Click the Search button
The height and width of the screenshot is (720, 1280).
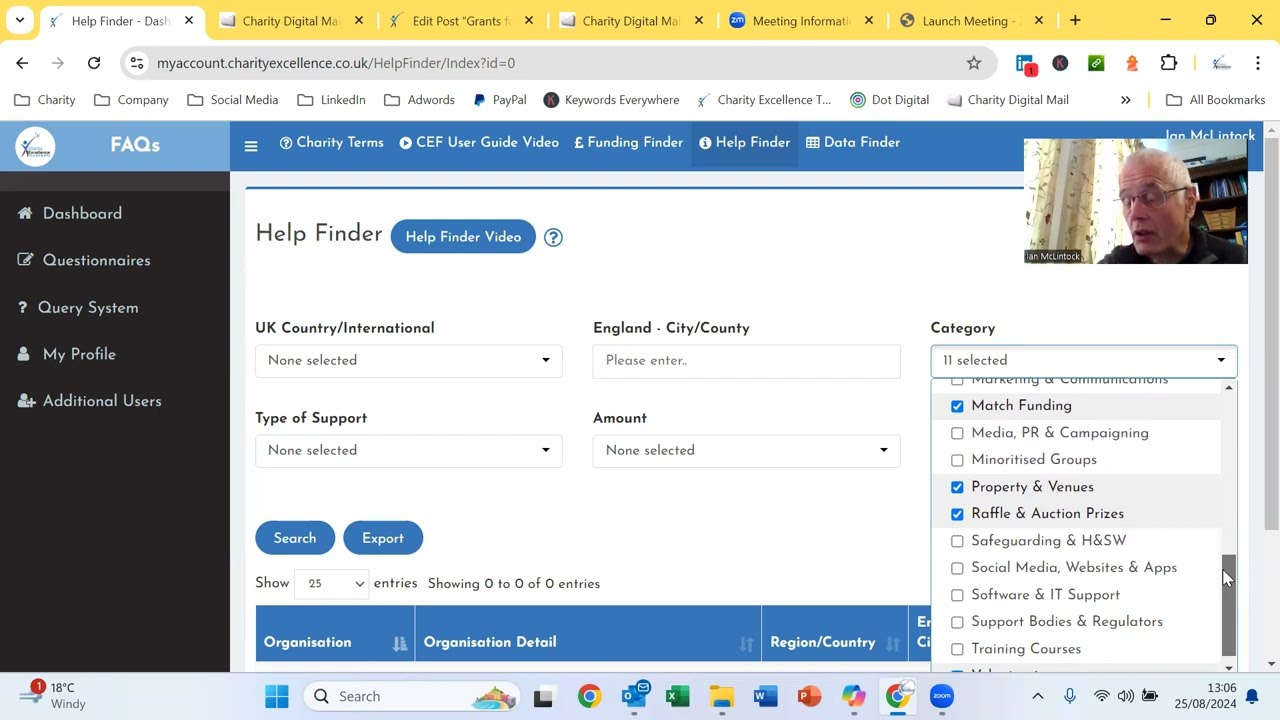295,538
